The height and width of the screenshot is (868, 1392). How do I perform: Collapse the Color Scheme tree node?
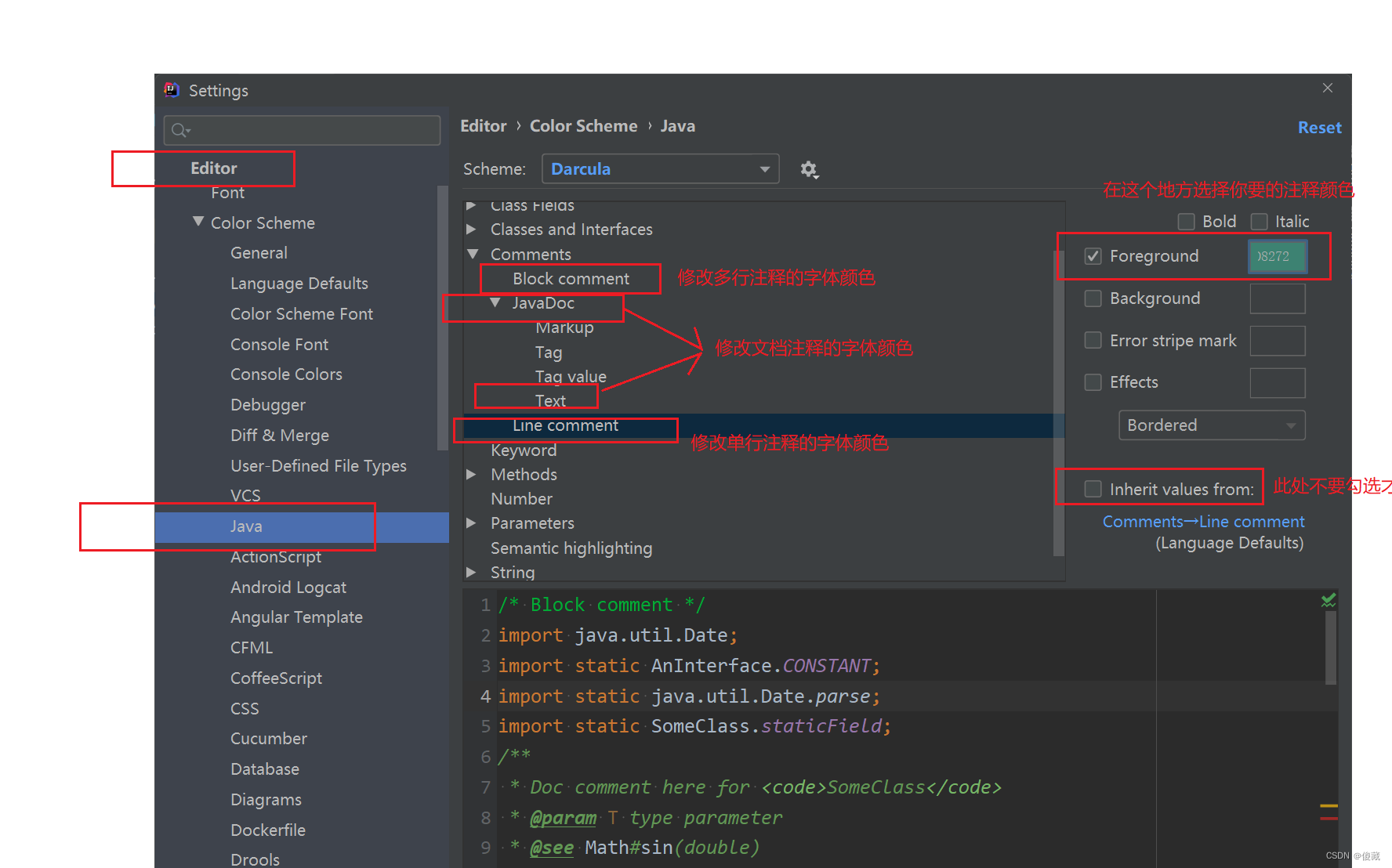[x=198, y=222]
